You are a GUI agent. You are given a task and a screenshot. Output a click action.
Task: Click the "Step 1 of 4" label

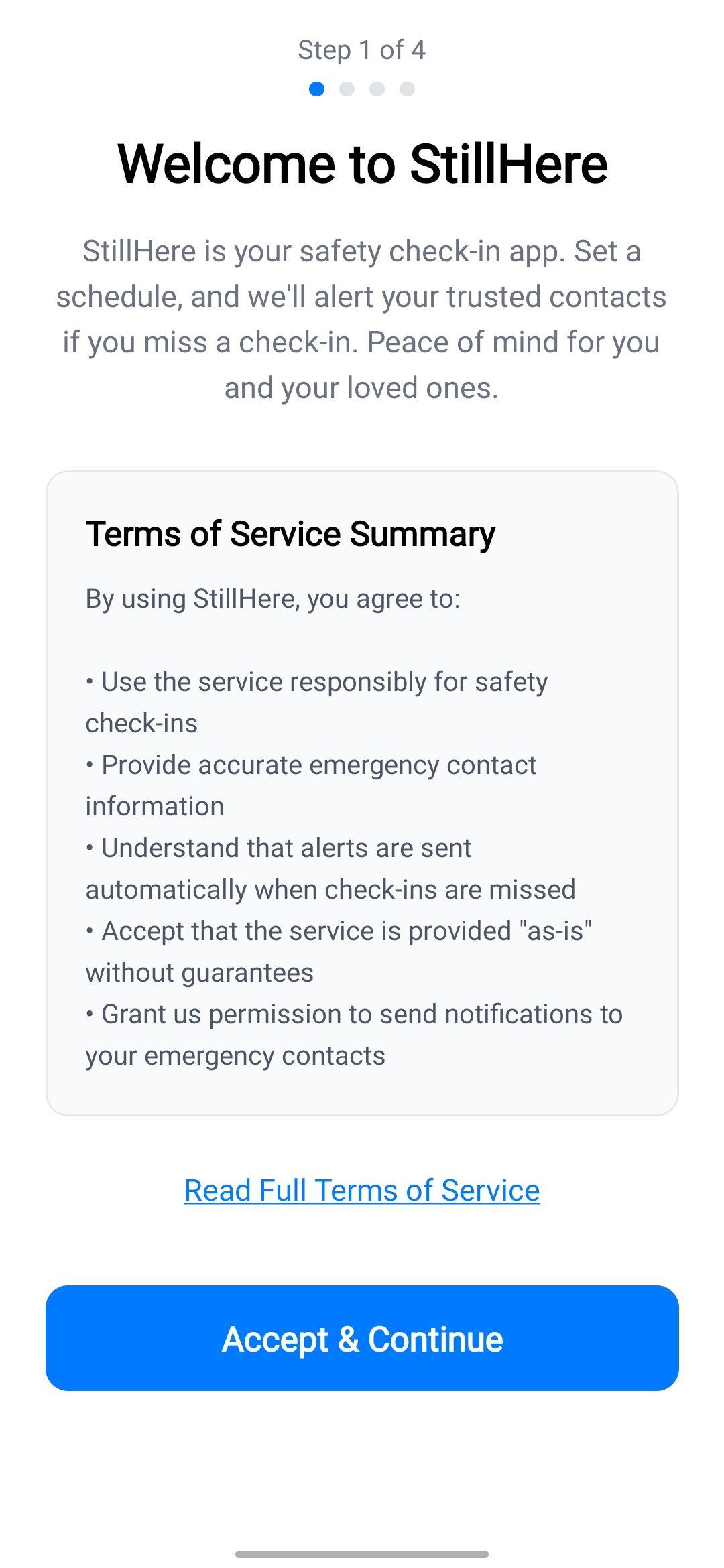pos(361,50)
